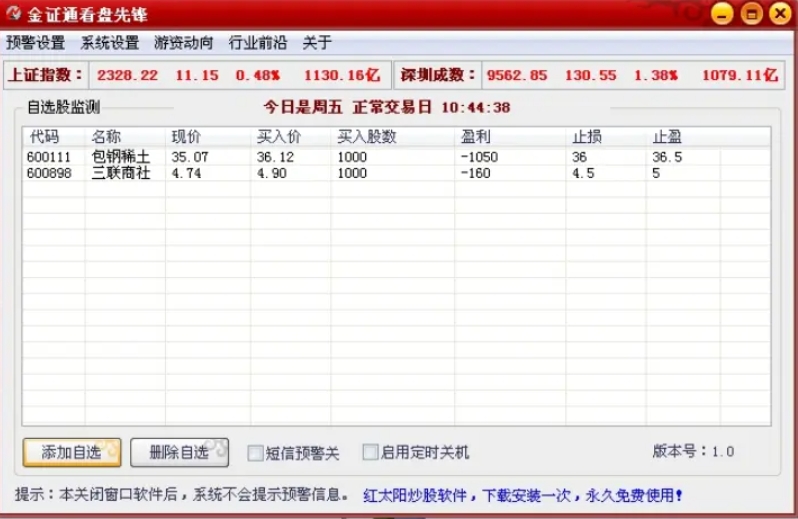Enable the 短信预警关 checkbox
This screenshot has height=519, width=798.
click(x=255, y=453)
